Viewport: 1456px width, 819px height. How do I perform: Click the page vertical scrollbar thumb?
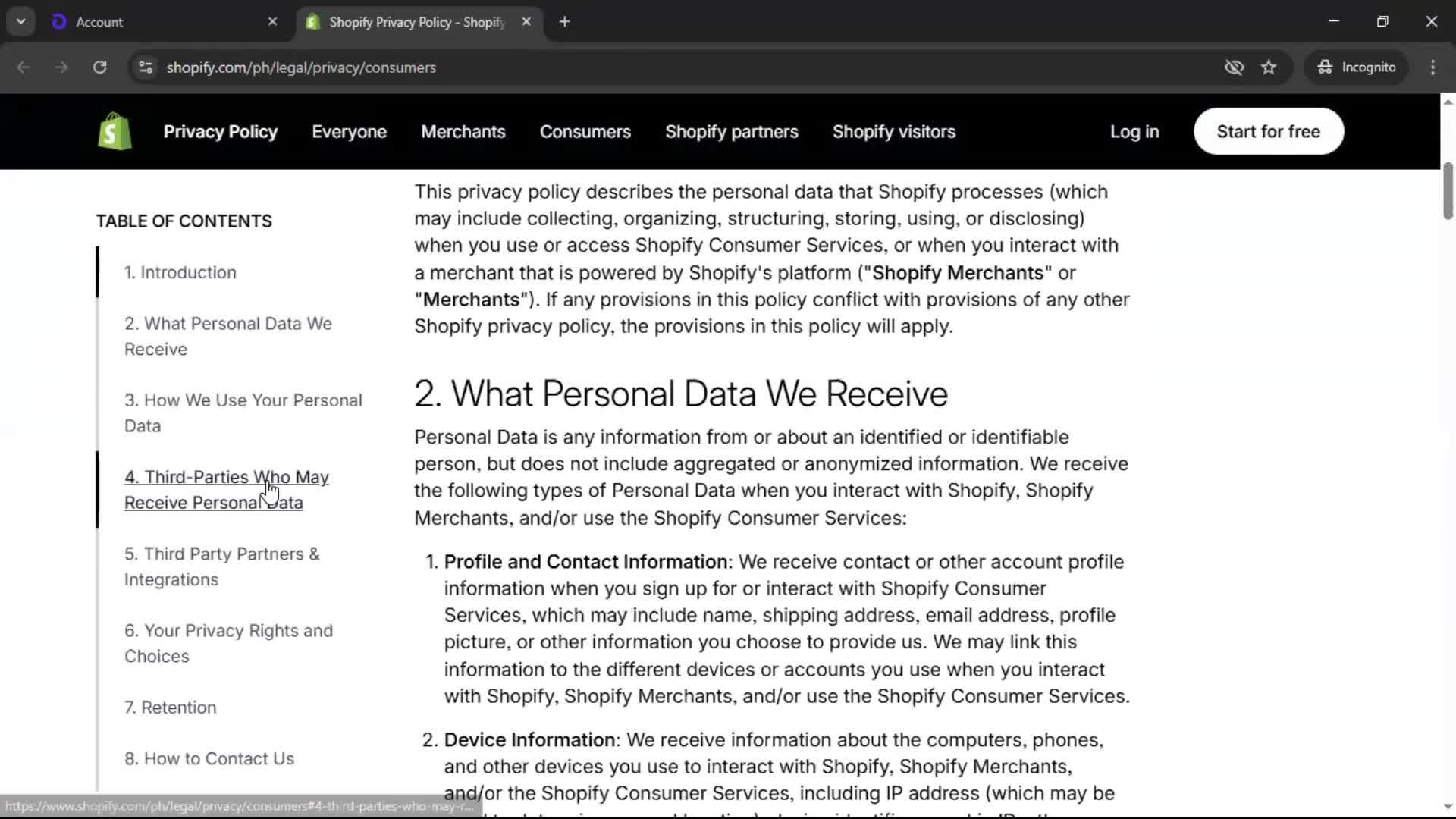click(1447, 190)
